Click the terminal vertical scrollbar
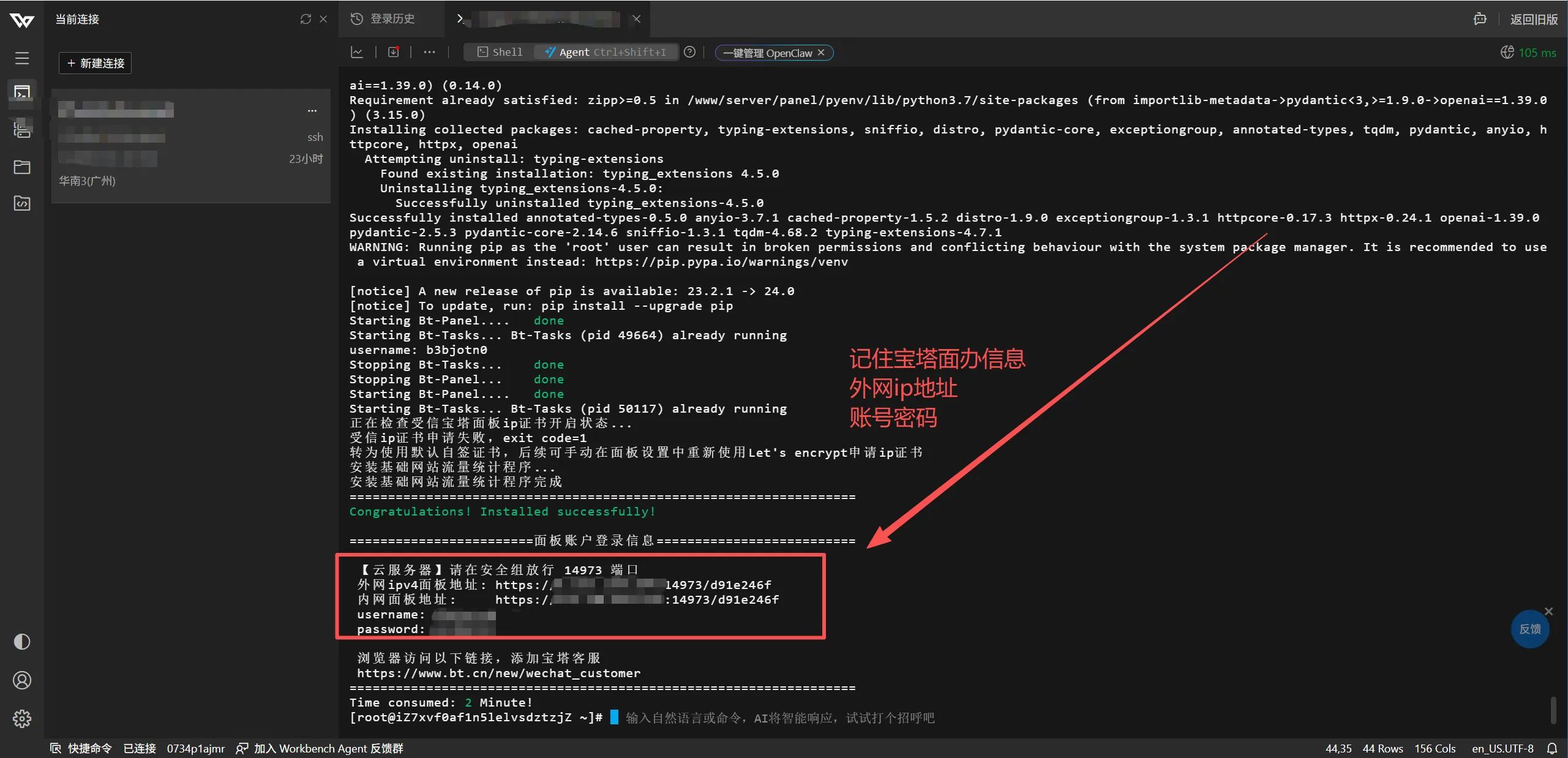The height and width of the screenshot is (758, 1568). point(1553,710)
